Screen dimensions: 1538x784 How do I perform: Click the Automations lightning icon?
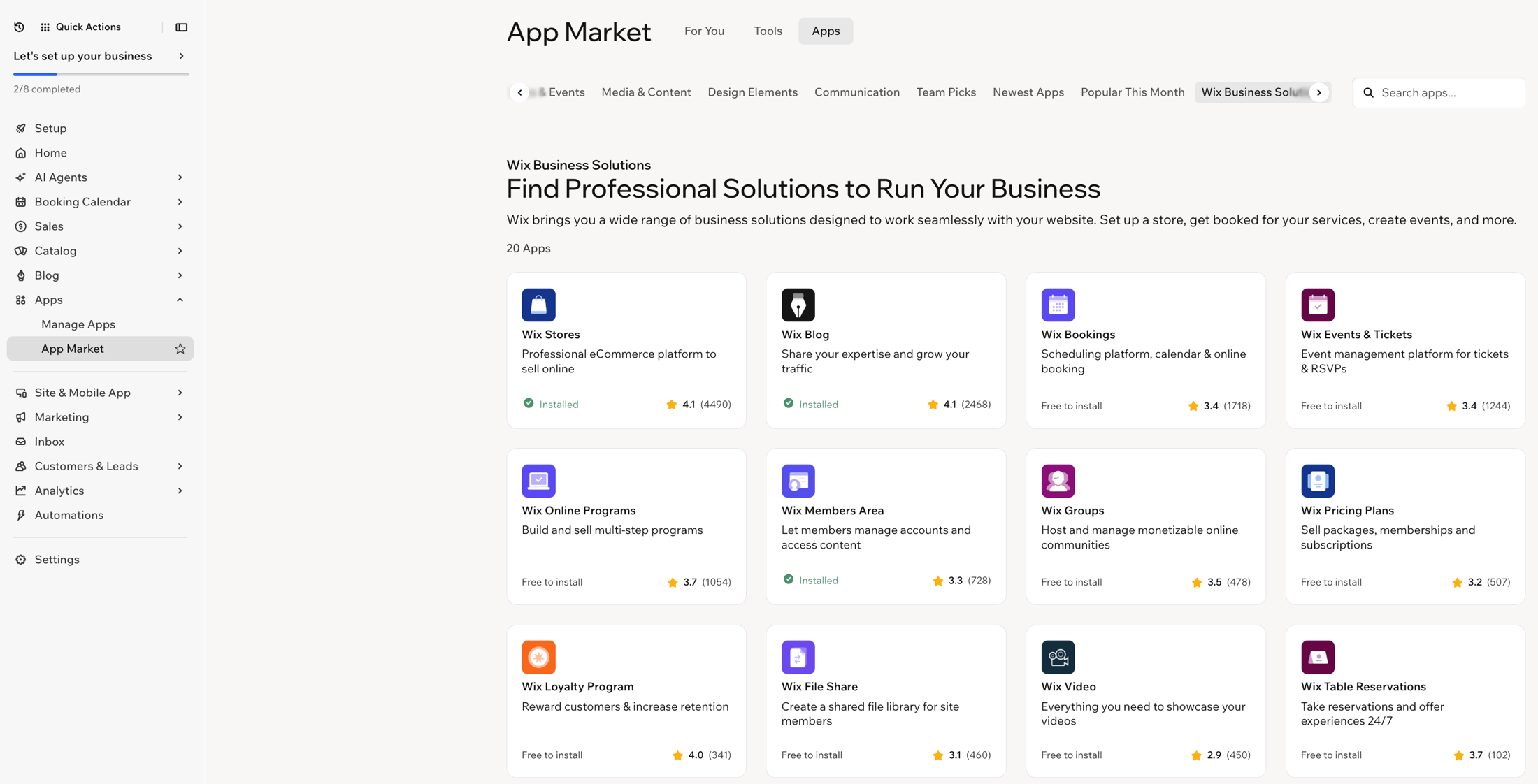click(21, 515)
